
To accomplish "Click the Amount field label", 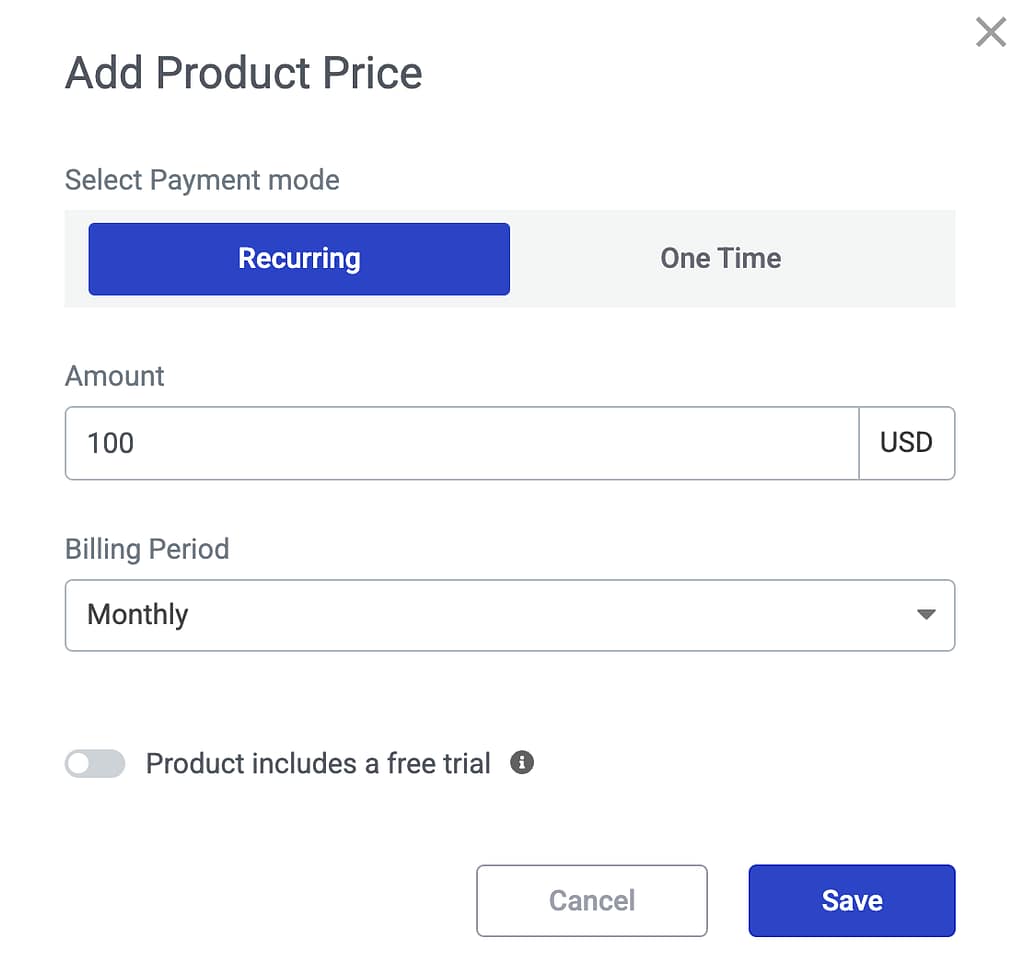I will [x=114, y=376].
